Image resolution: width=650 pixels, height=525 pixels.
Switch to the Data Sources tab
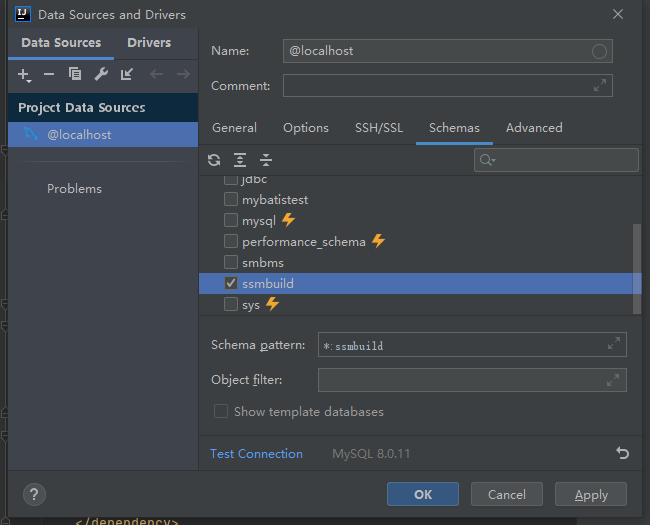(61, 43)
